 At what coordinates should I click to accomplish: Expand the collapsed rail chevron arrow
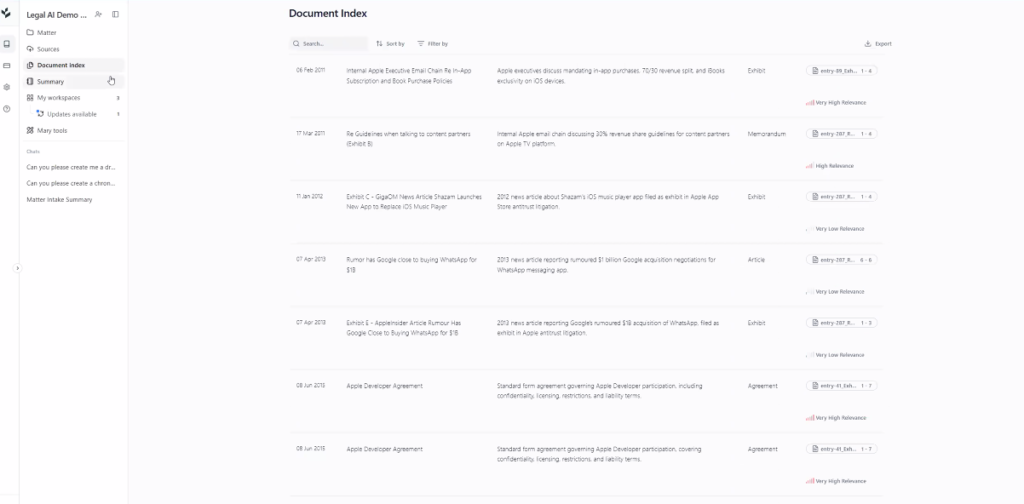(17, 268)
